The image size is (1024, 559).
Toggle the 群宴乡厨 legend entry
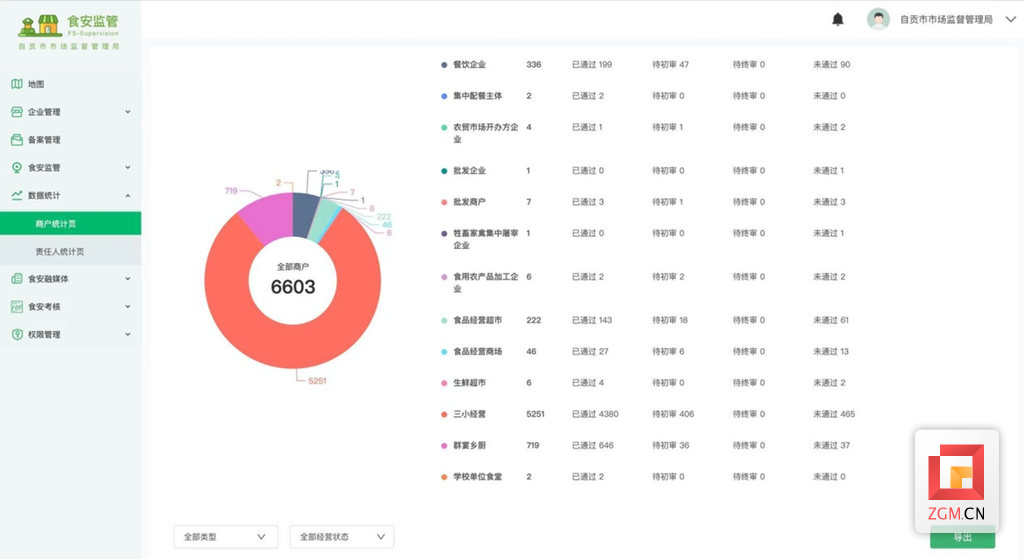pyautogui.click(x=468, y=446)
